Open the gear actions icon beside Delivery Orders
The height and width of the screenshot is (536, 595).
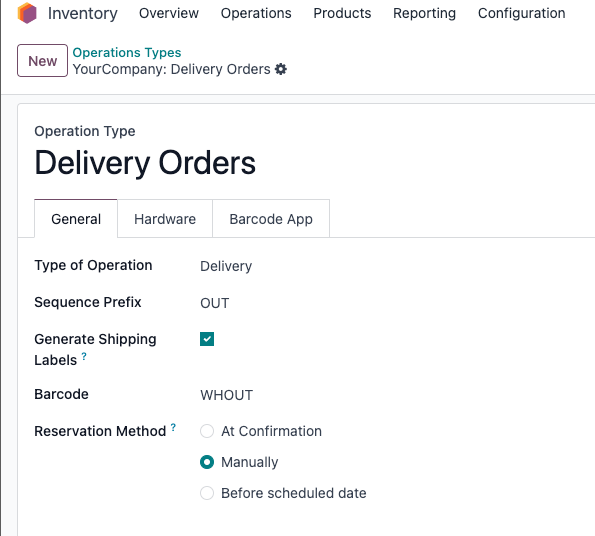[281, 69]
